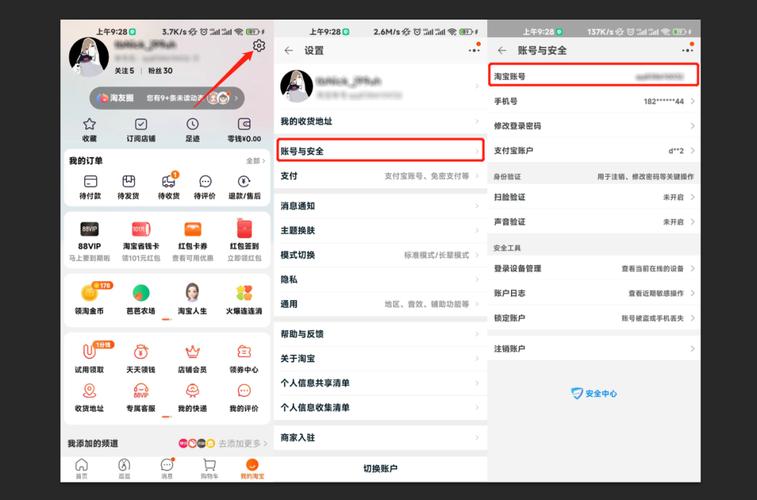Tap back arrow on 账号与安全 screen
The height and width of the screenshot is (500, 757).
click(502, 50)
